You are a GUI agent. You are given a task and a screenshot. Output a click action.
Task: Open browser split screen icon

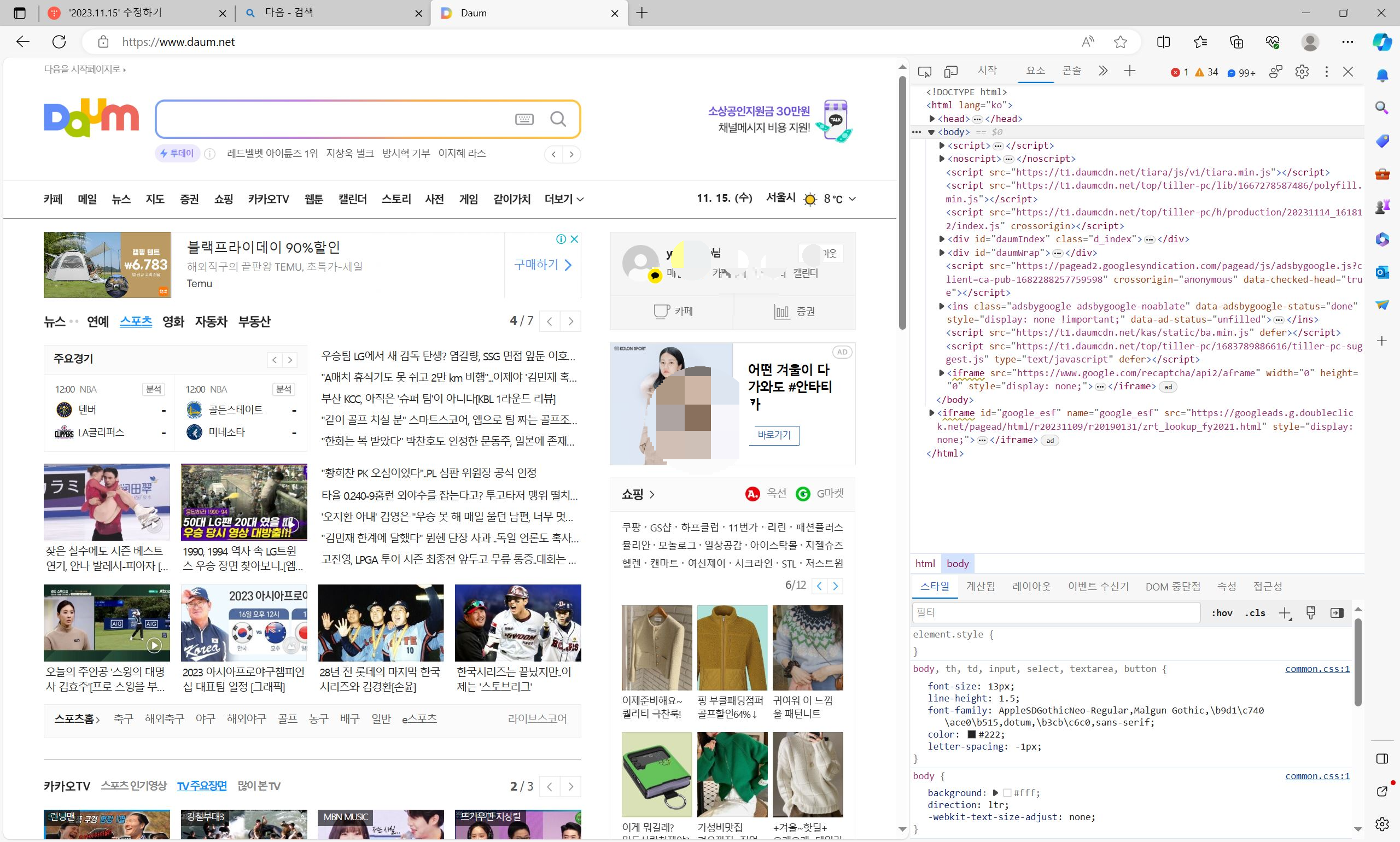click(1163, 42)
